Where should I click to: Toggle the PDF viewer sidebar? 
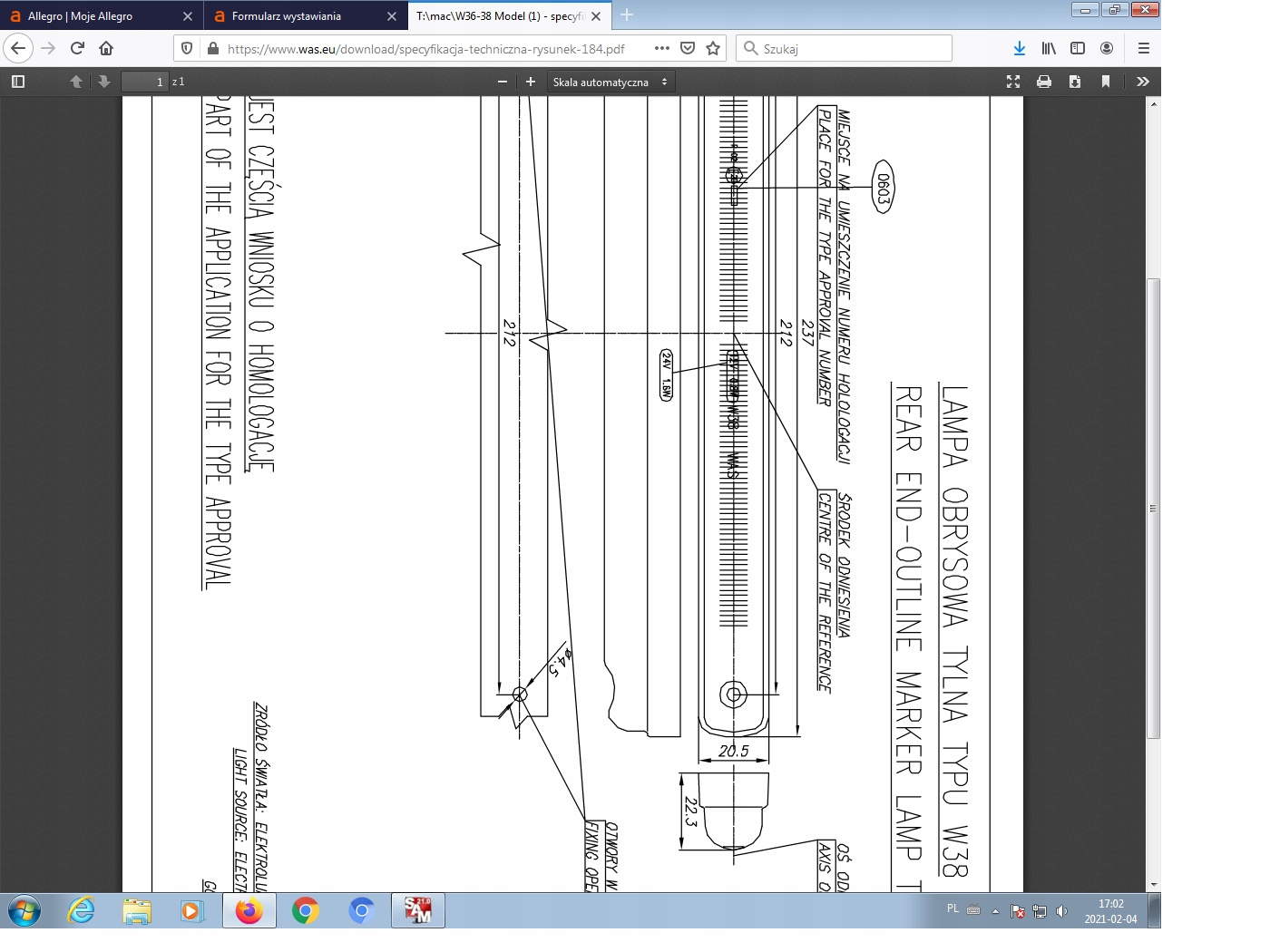[18, 82]
